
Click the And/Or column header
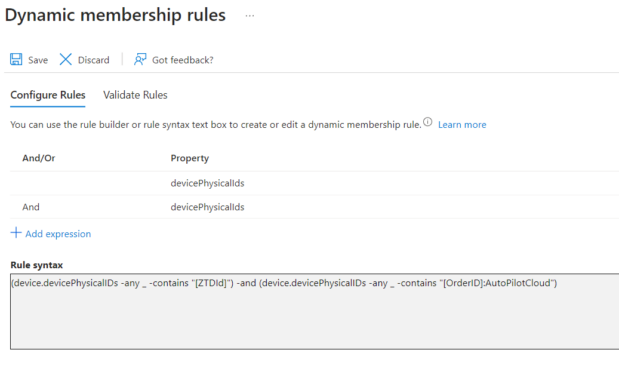[39, 158]
